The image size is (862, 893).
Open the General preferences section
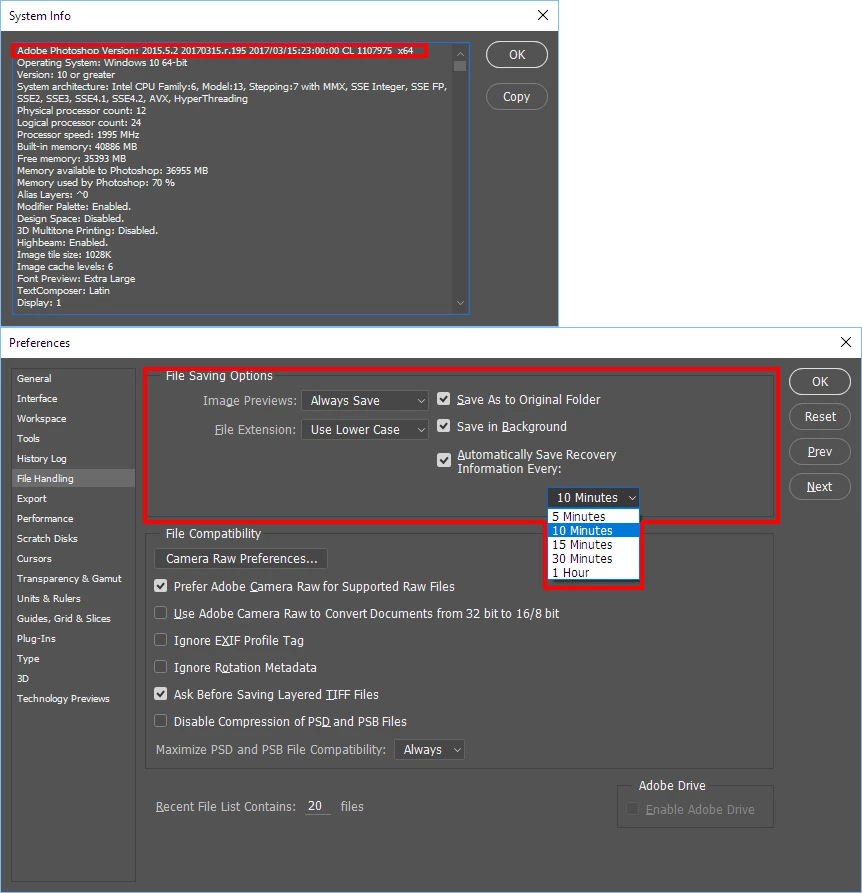[73, 379]
